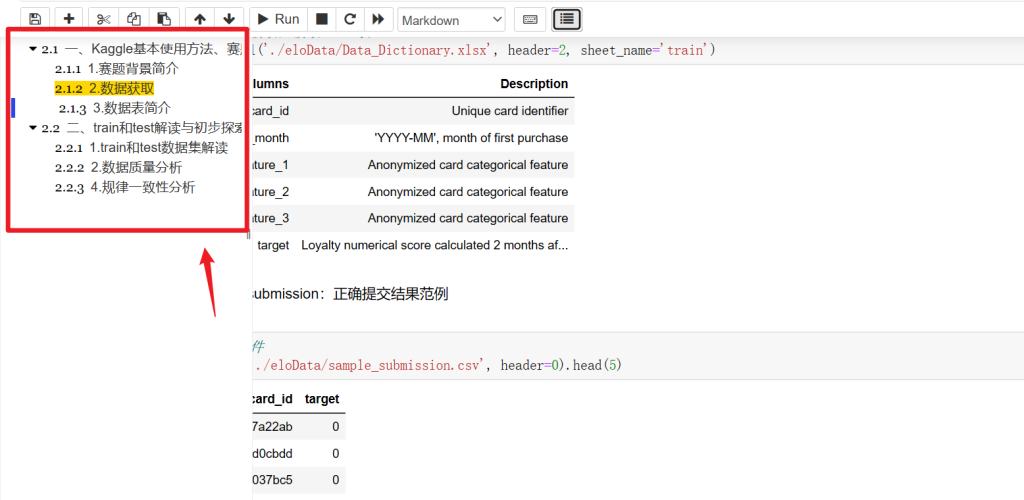Open the Markdown cell type dropdown
Screen dimensions: 1024x500
click(451, 20)
